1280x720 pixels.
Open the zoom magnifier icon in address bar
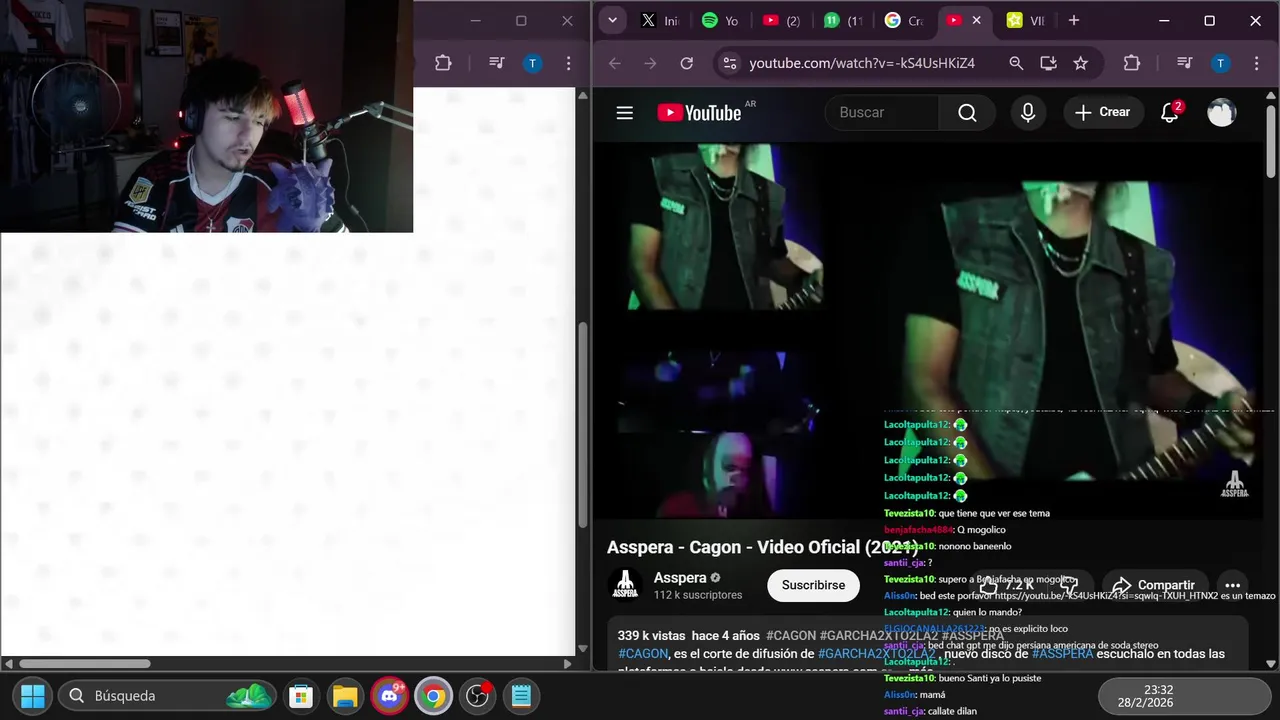(1016, 63)
